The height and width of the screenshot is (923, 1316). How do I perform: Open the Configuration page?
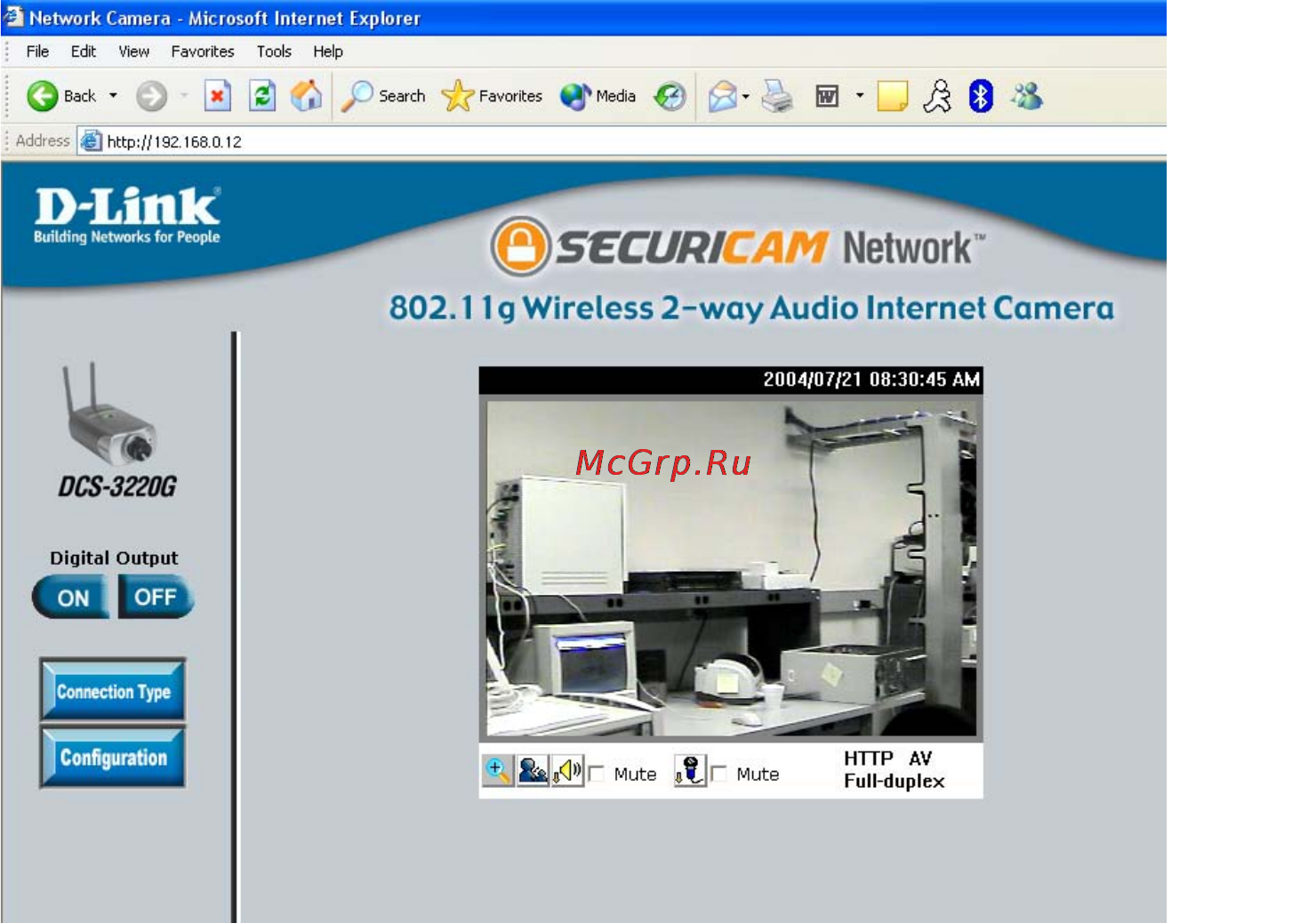[113, 758]
